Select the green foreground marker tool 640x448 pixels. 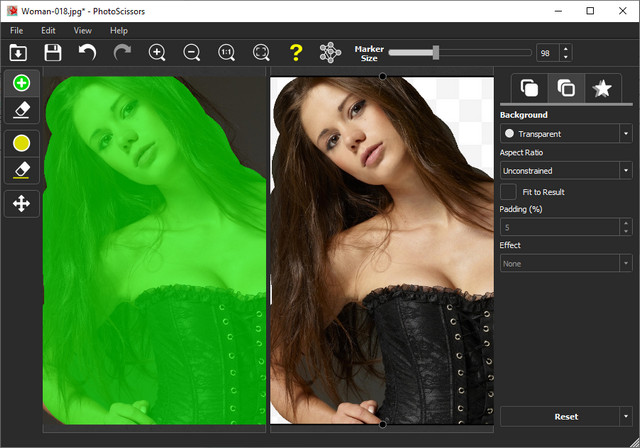(x=22, y=83)
